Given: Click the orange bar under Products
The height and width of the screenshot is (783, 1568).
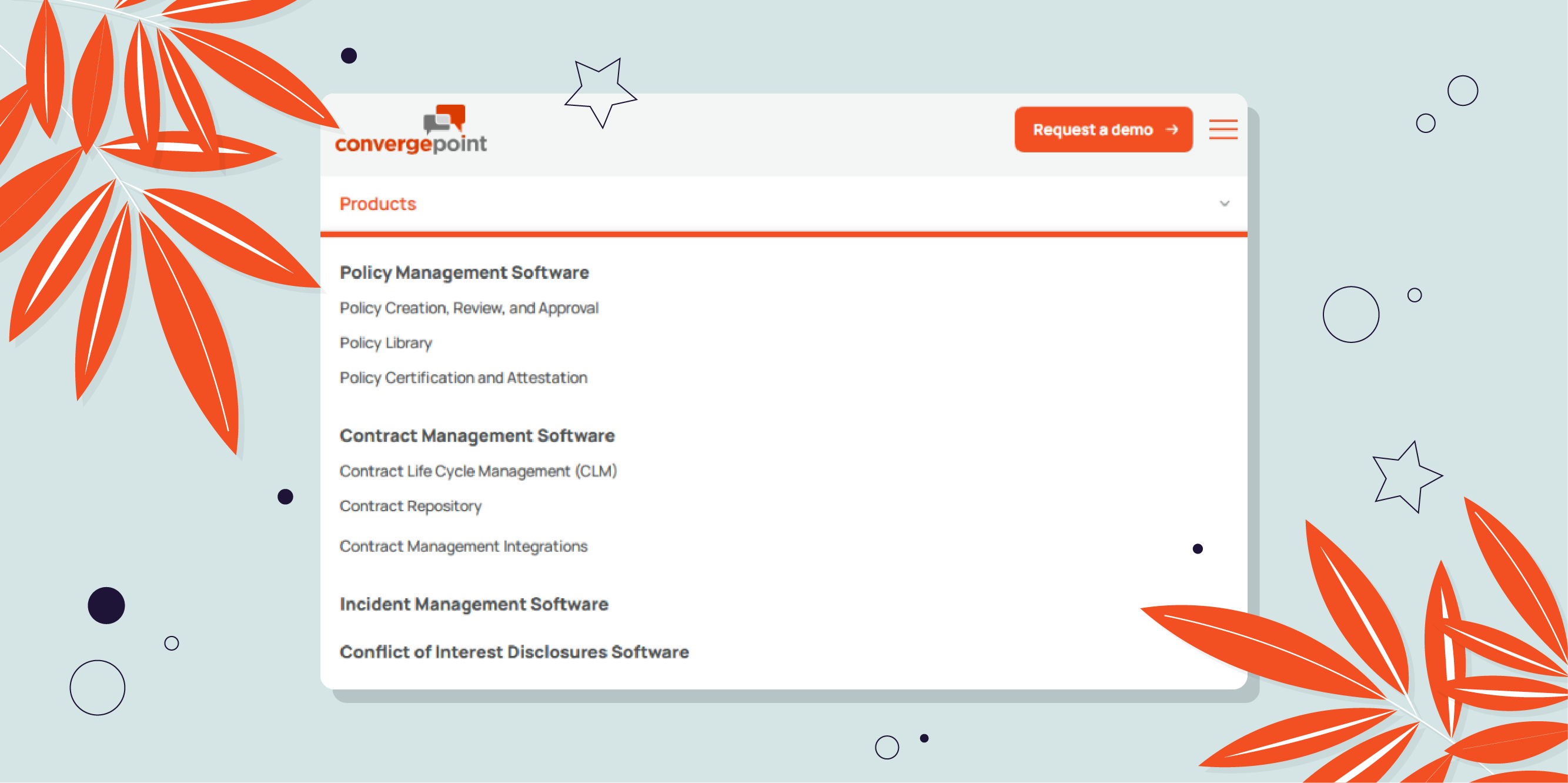Looking at the screenshot, I should click(x=783, y=234).
